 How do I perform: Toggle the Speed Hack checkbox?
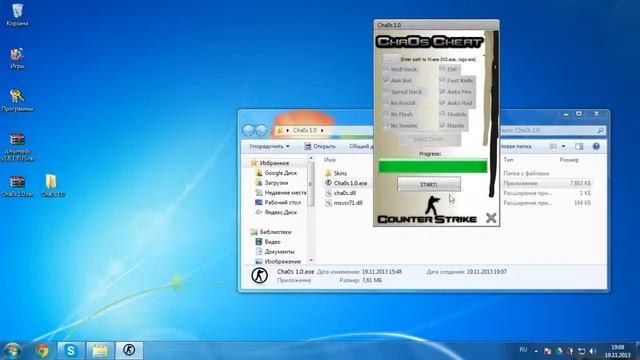[x=387, y=92]
